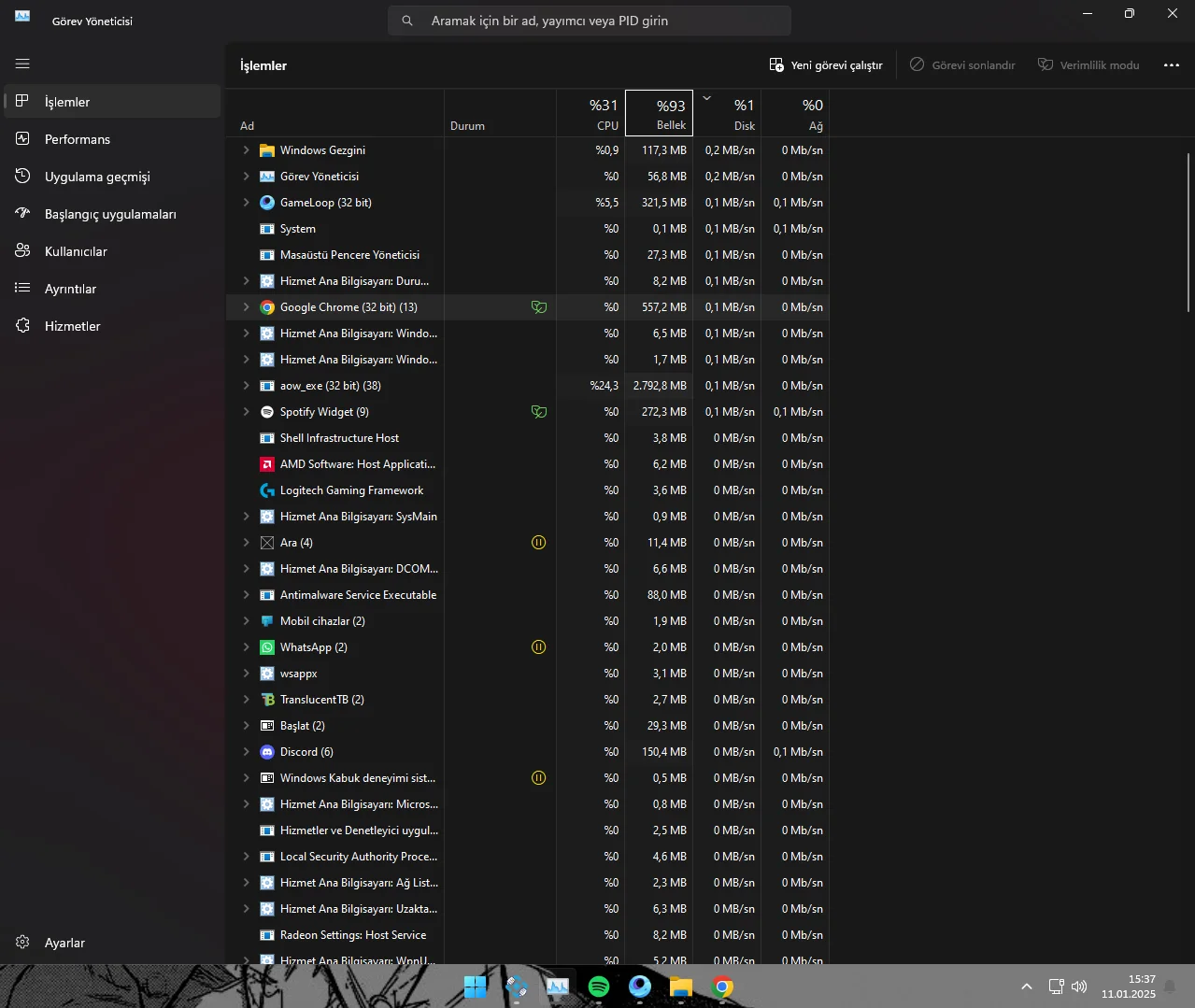Screen dimensions: 1195x1008
Task: Click Verimlilik modu button
Action: [1088, 65]
